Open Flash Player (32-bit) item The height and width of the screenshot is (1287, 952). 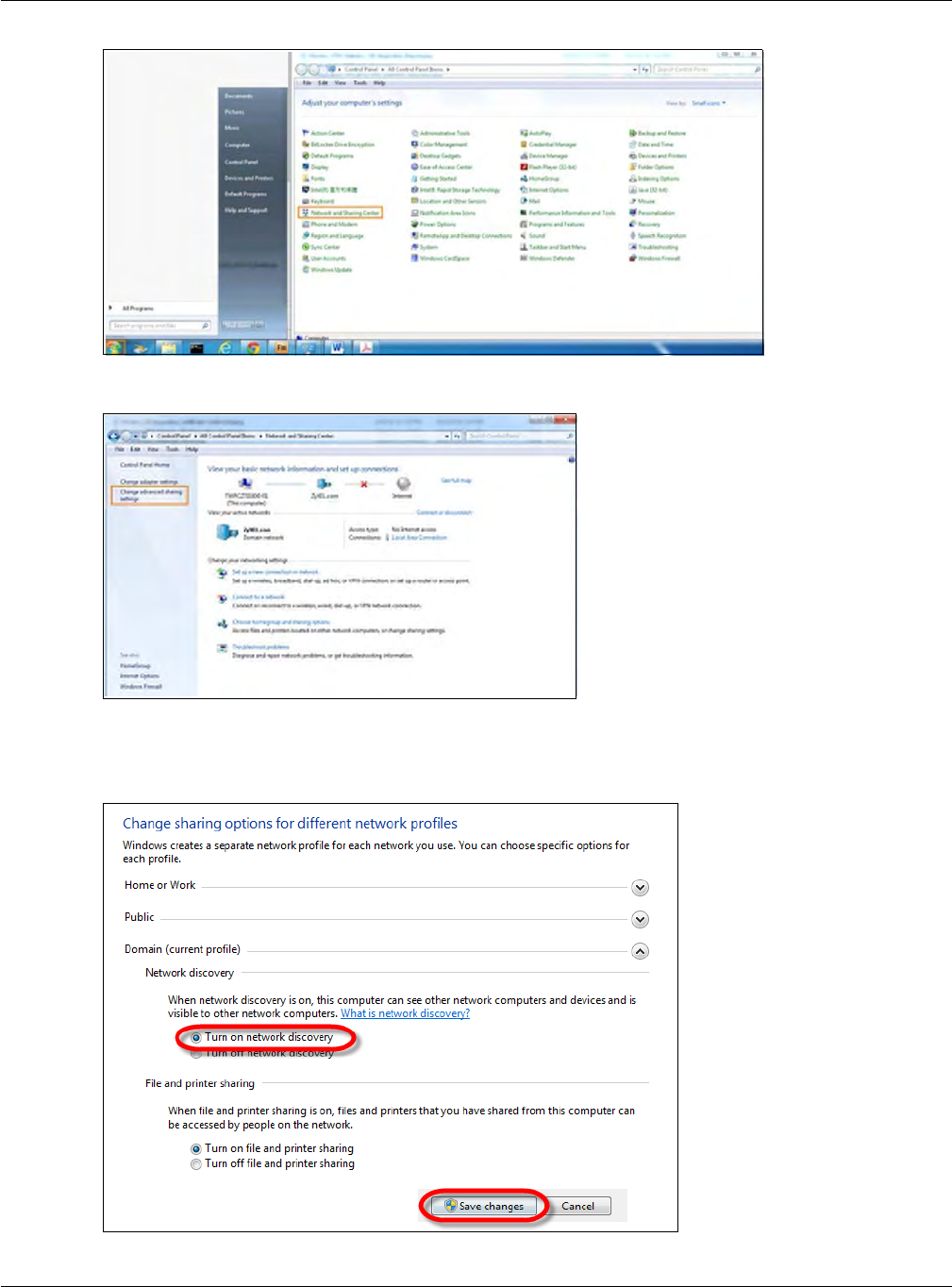[x=548, y=167]
